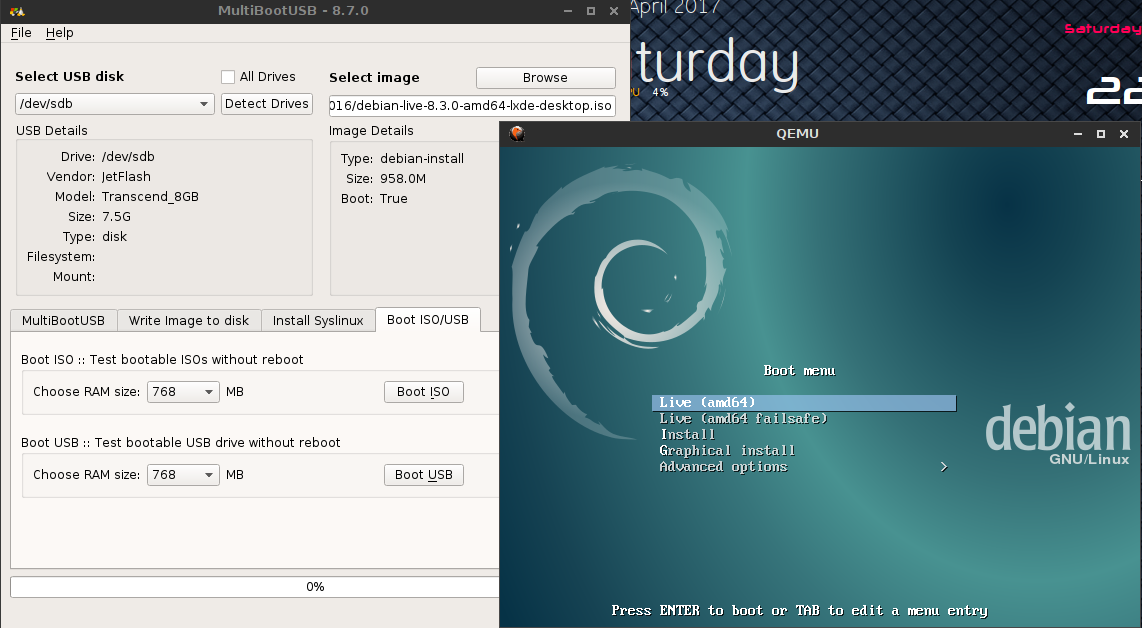Screen dimensions: 1142x628
Task: Switch to Write Image to disk tab
Action: pos(189,320)
